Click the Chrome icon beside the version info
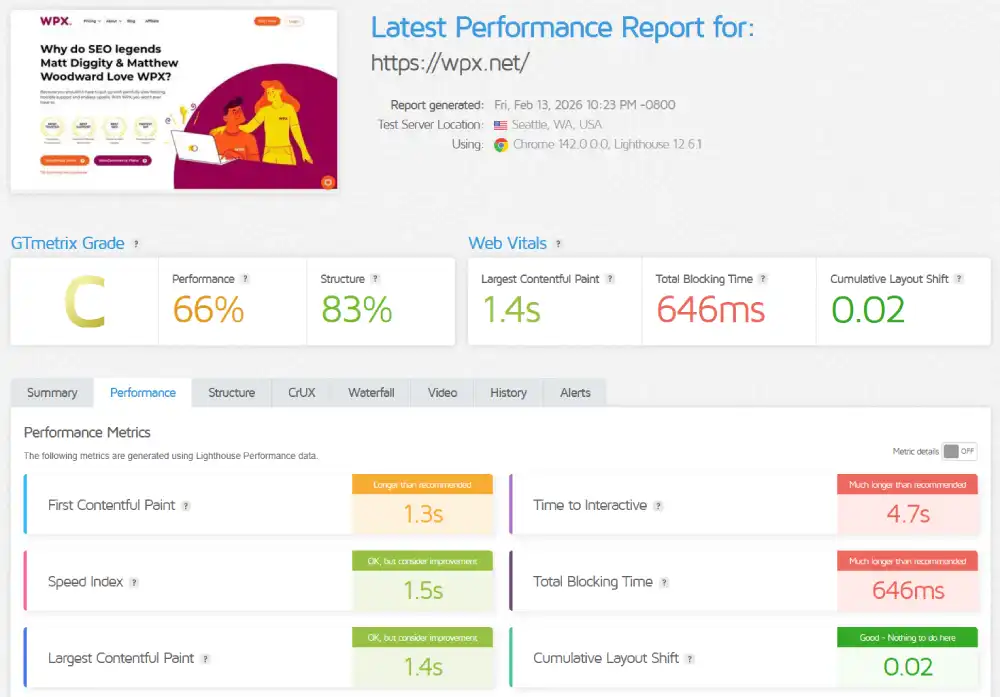 point(501,144)
